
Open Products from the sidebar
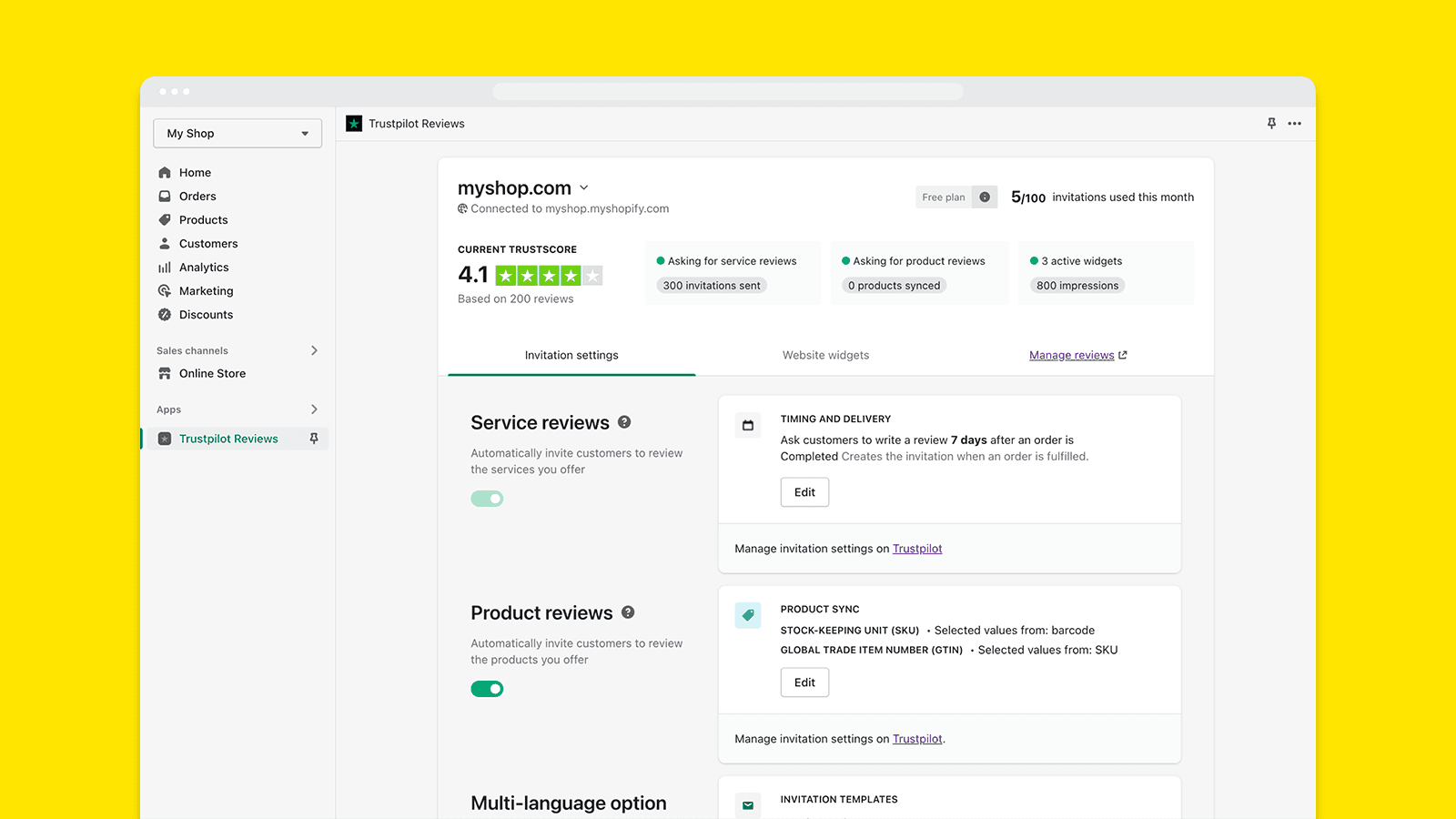tap(202, 219)
